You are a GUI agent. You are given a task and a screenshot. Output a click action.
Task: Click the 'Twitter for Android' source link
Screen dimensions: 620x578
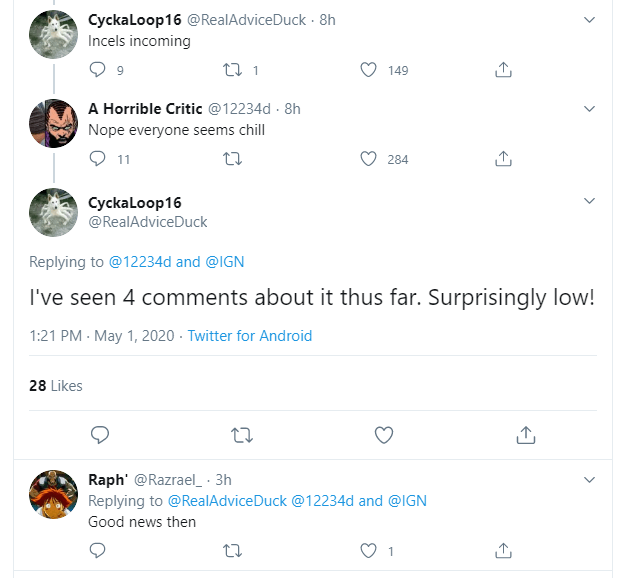point(250,336)
